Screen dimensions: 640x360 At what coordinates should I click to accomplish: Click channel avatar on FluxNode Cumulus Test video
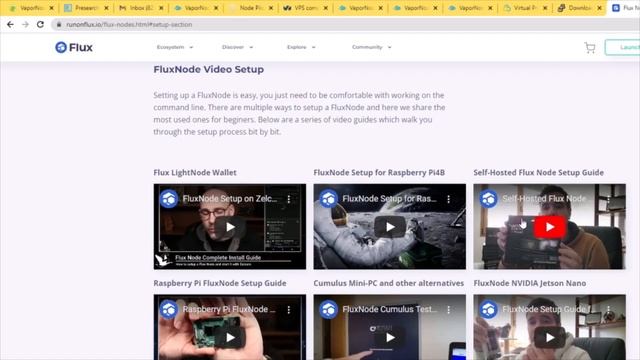(x=329, y=310)
